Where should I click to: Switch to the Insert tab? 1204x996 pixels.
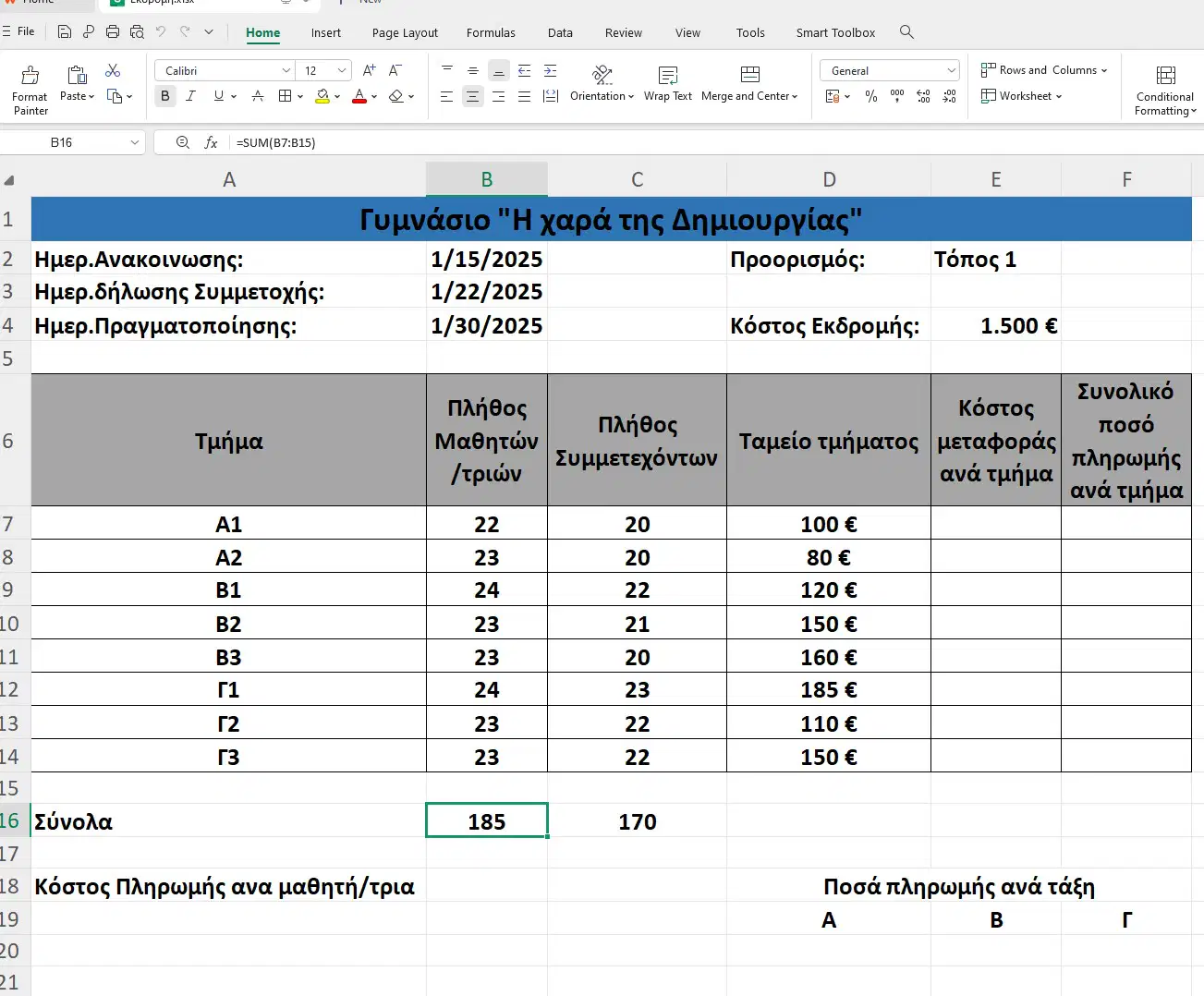pos(326,32)
